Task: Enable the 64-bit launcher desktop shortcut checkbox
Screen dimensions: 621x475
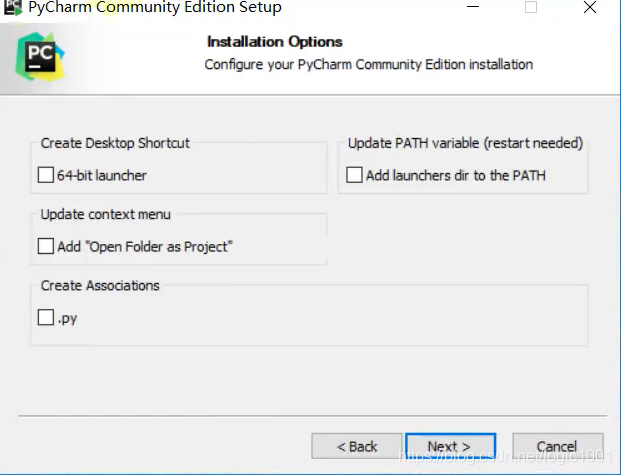Action: point(46,175)
